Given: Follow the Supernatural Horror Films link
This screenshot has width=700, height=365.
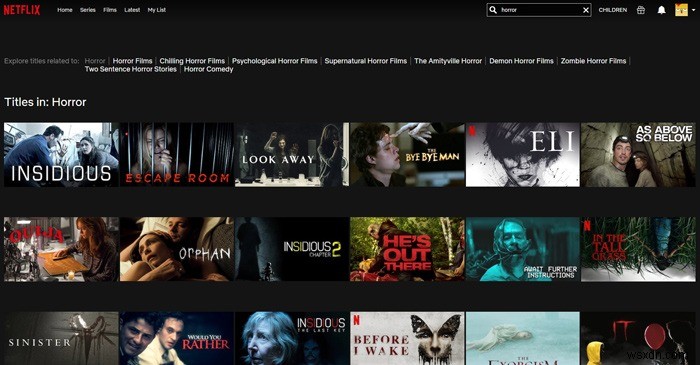Looking at the screenshot, I should click(366, 61).
